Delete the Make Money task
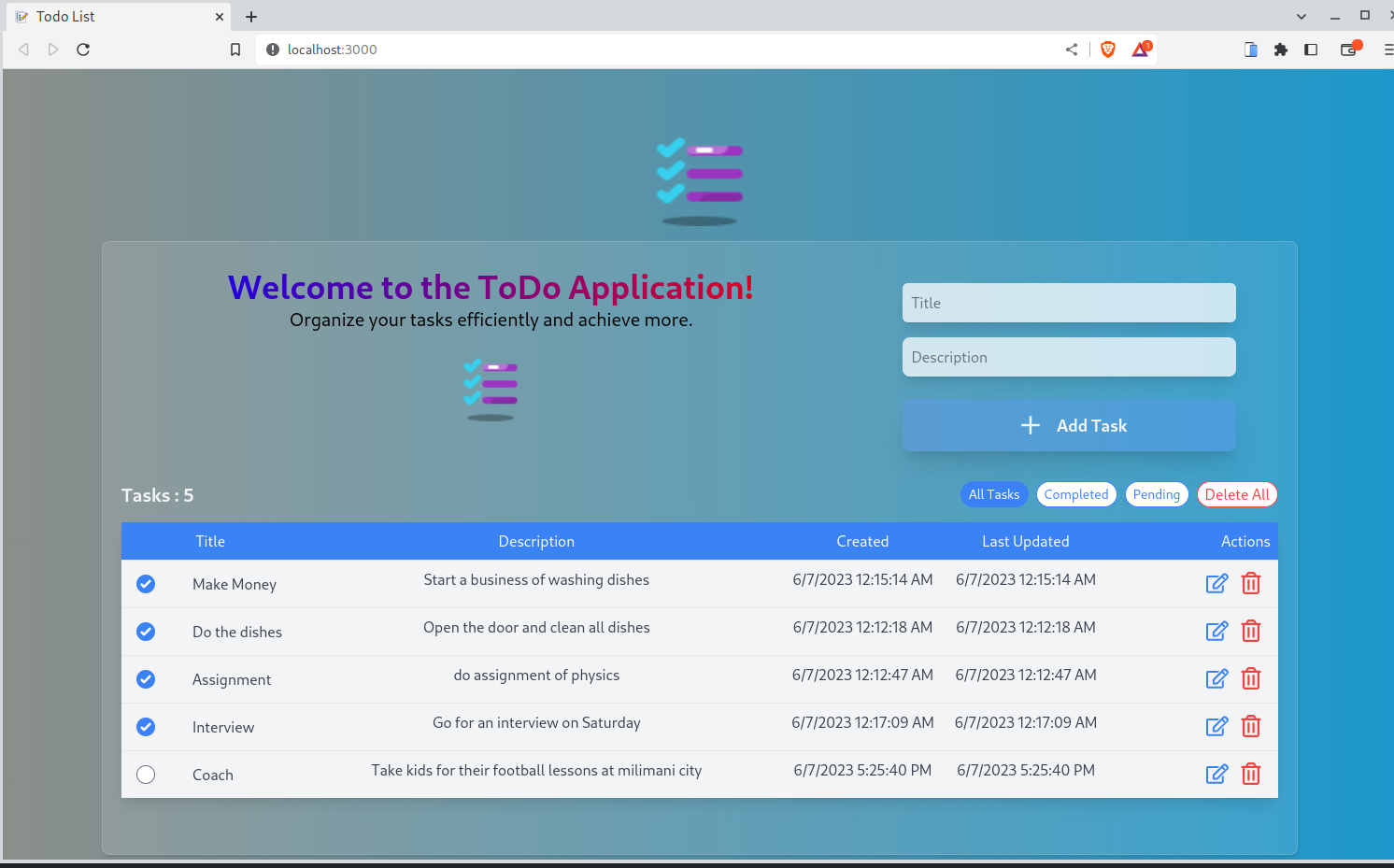 point(1251,582)
